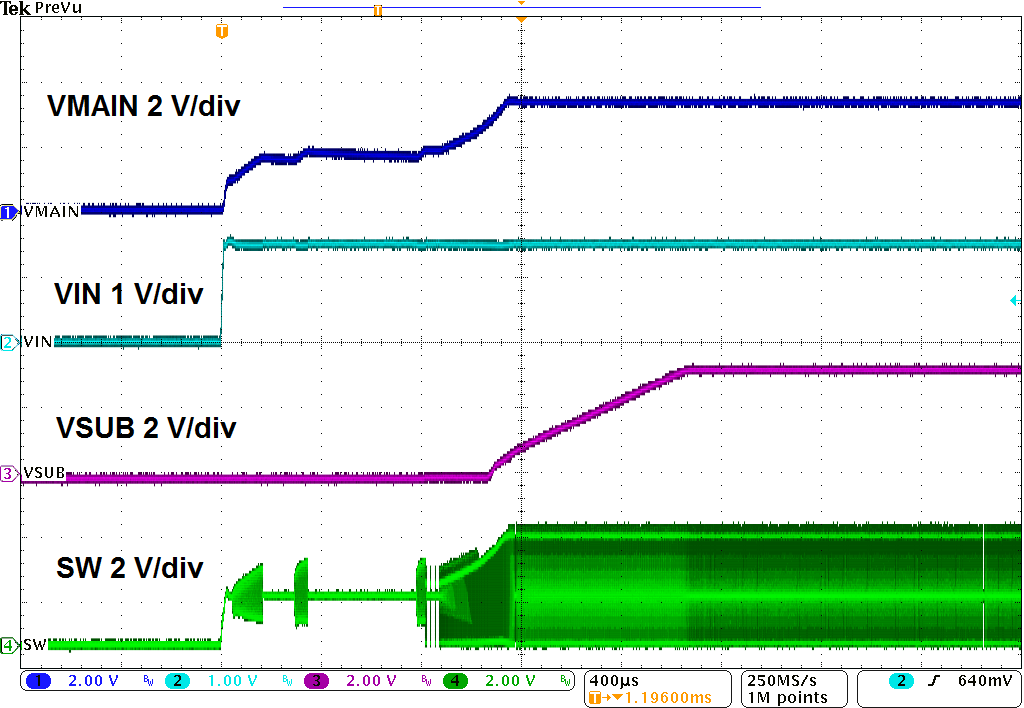Click the channel 3 VSUB ground marker
Screen dimensions: 1024x708
coord(9,474)
